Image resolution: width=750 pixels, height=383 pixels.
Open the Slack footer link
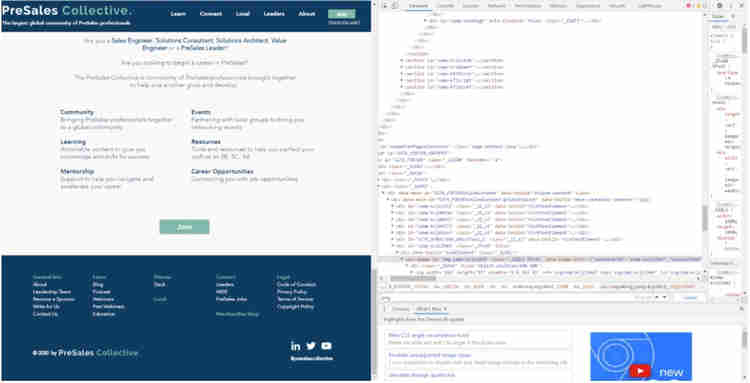point(160,285)
